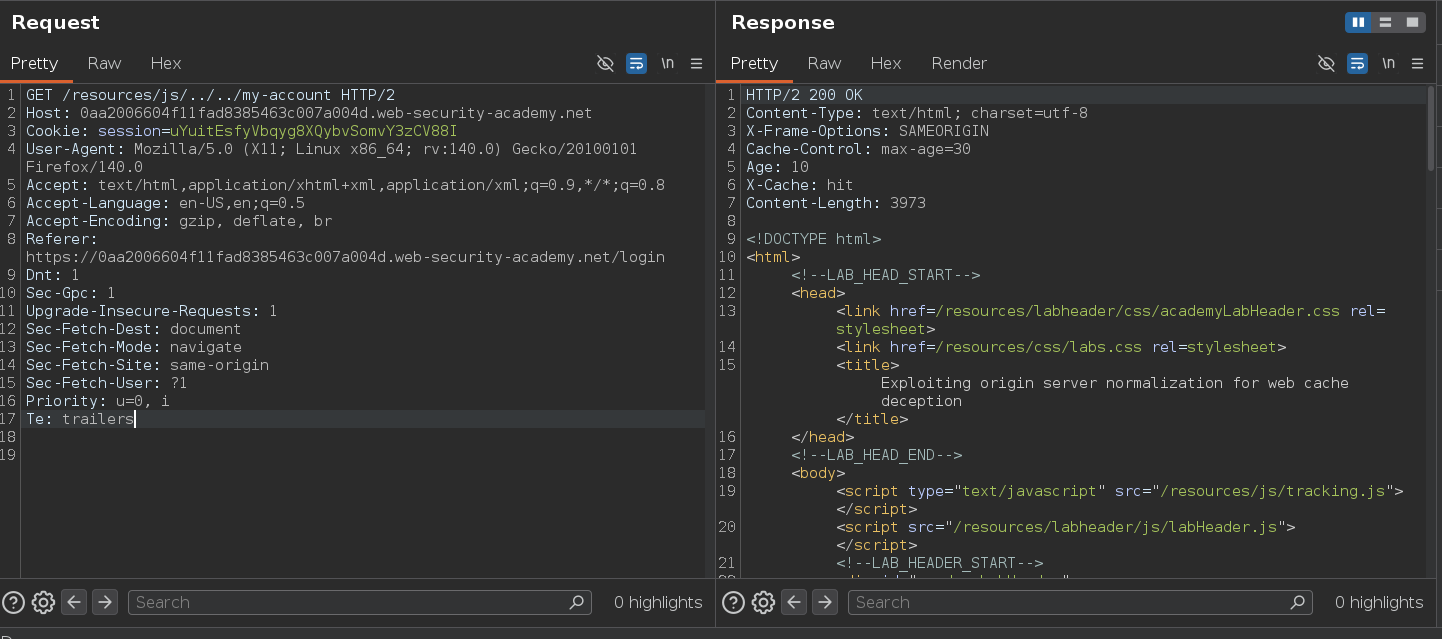Click the Sec-Fetch-Site: same-origin line

(x=147, y=365)
